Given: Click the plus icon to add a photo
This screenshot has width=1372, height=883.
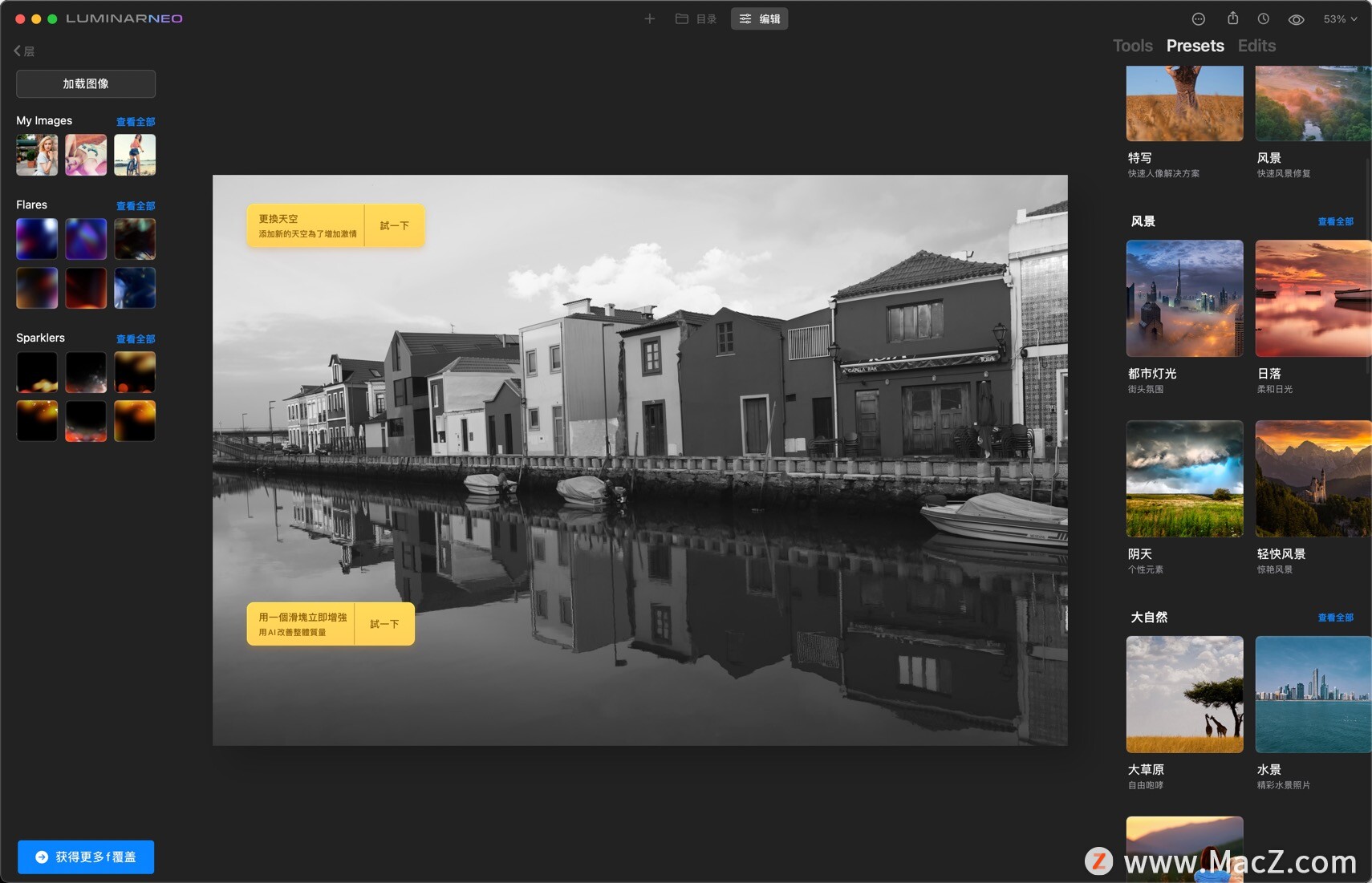Looking at the screenshot, I should click(x=649, y=18).
